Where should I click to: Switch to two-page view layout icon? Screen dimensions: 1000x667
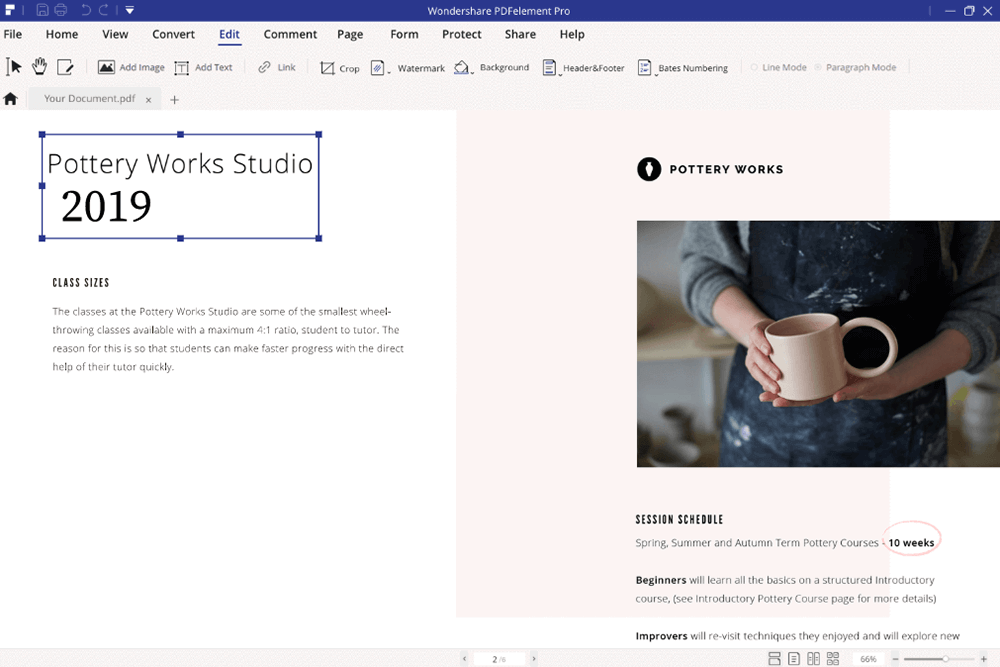tap(813, 659)
